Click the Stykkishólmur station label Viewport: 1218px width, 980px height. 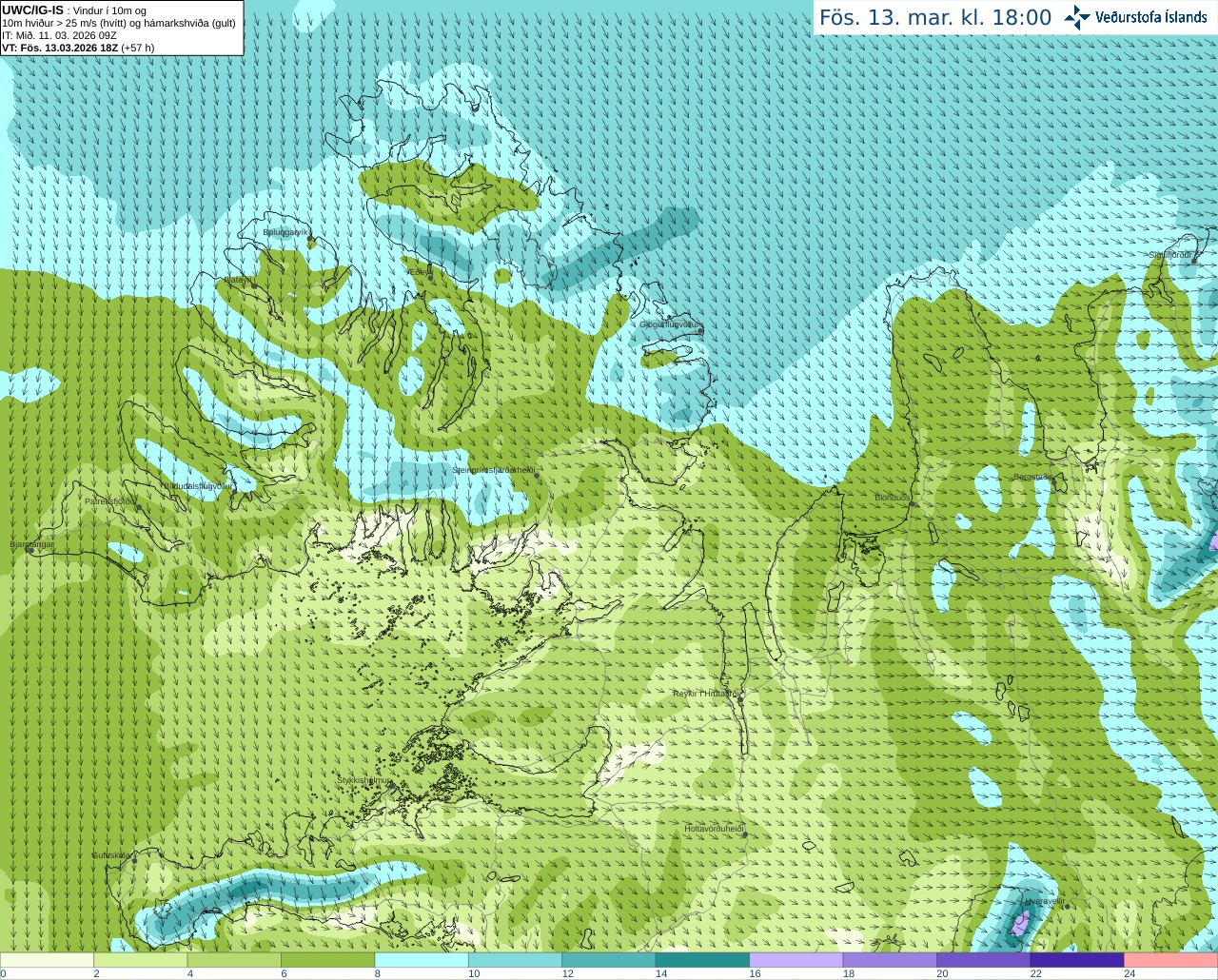364,780
